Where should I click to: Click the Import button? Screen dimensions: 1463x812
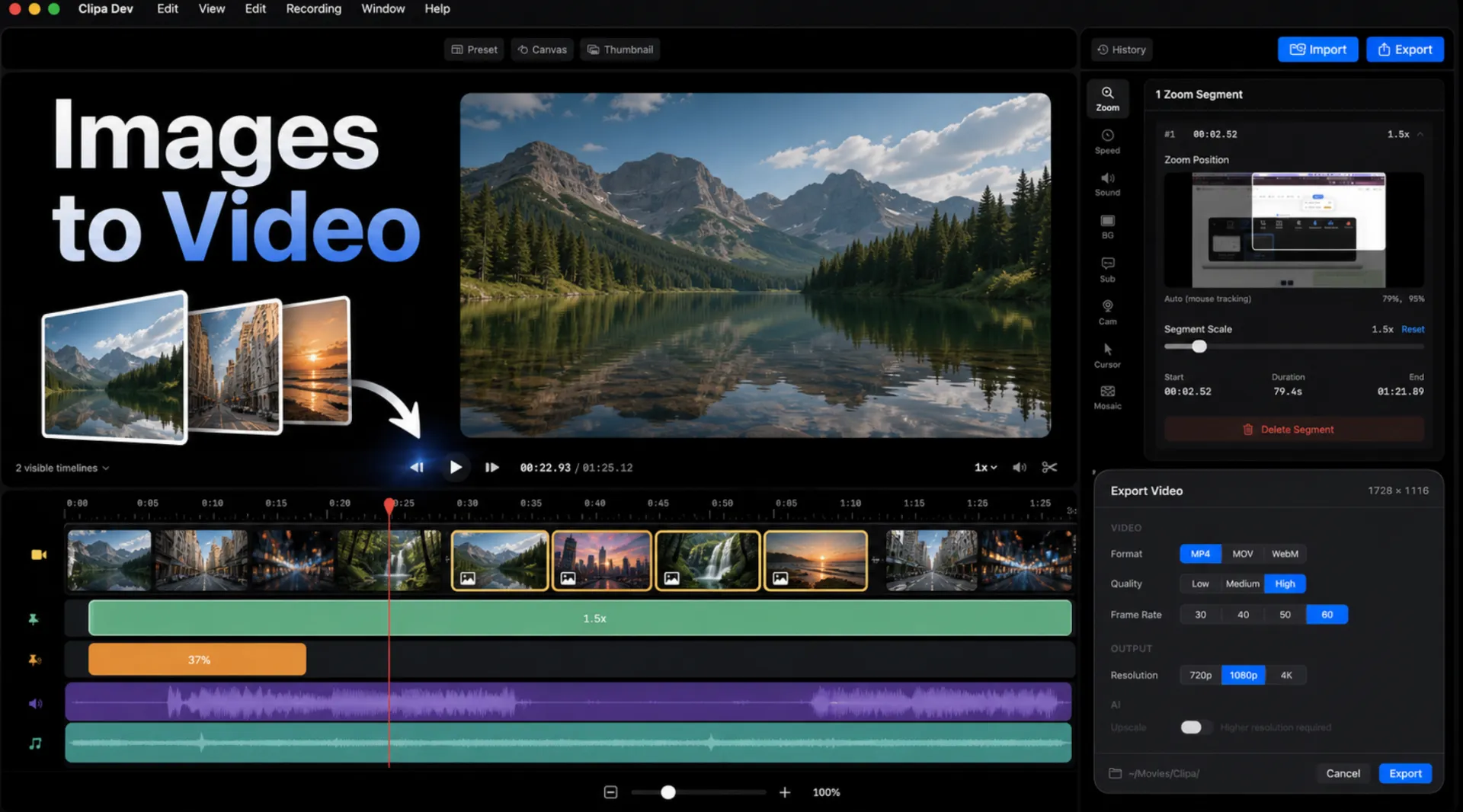(1317, 50)
